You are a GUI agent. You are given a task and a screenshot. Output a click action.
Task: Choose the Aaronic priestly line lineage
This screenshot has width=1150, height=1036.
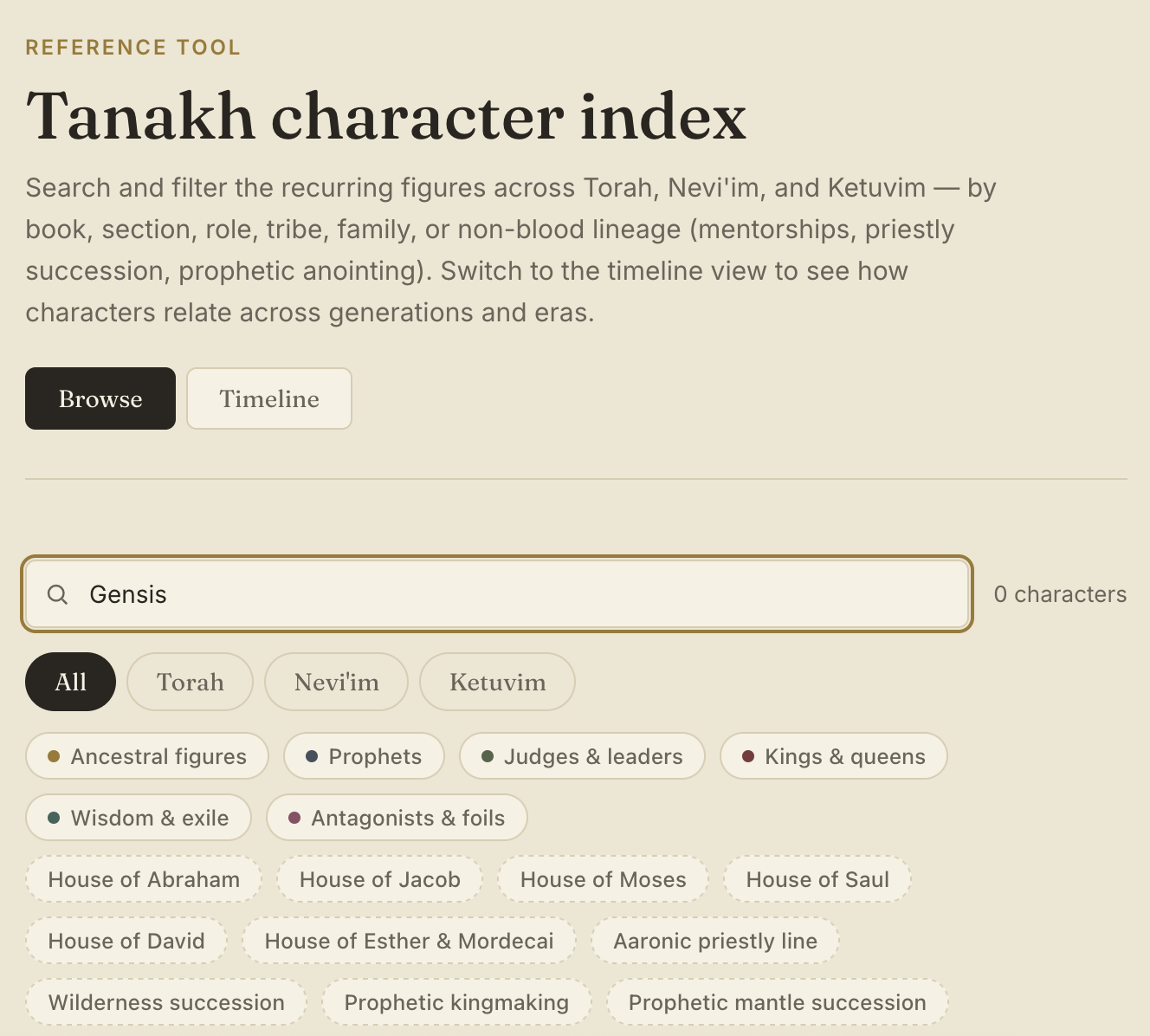pos(715,941)
